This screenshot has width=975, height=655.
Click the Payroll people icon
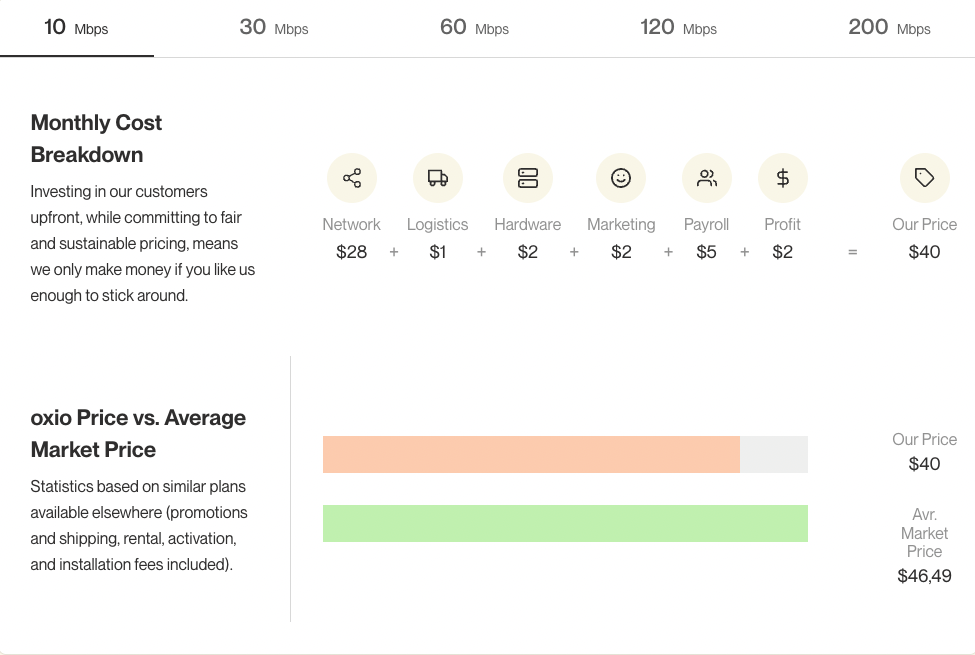click(x=707, y=178)
